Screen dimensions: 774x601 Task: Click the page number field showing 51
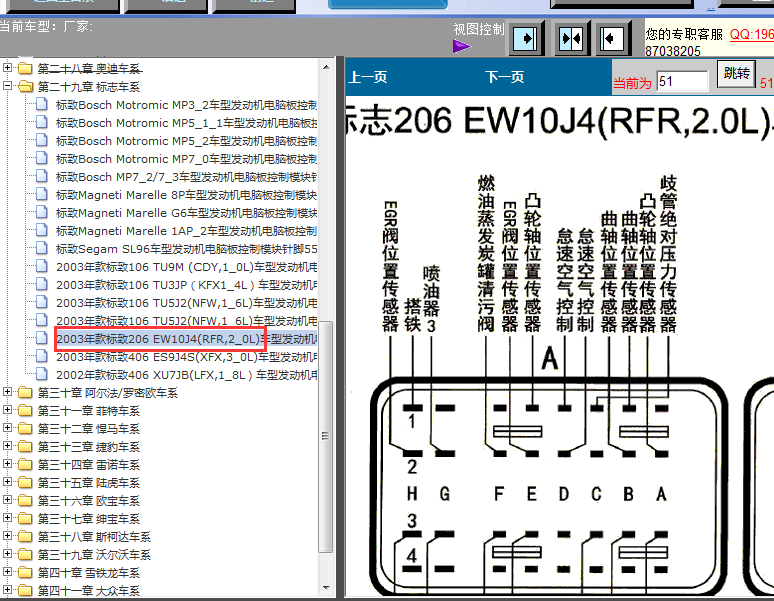coord(682,81)
